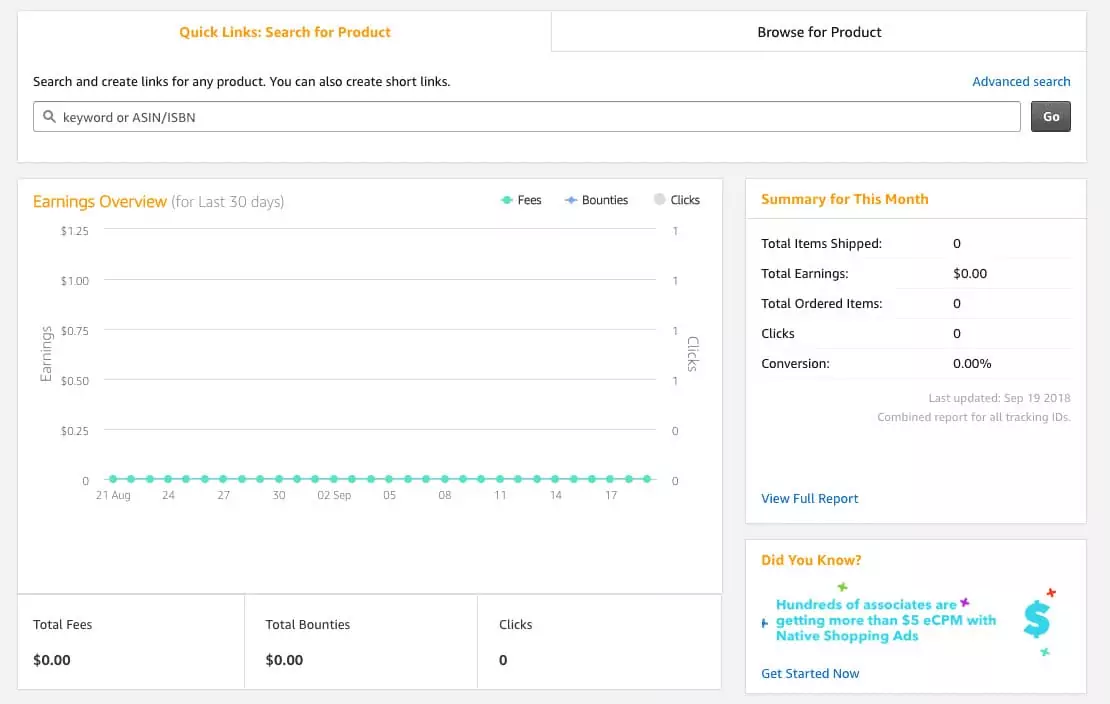Viewport: 1110px width, 704px height.
Task: Open View Full Report
Action: pyautogui.click(x=809, y=498)
